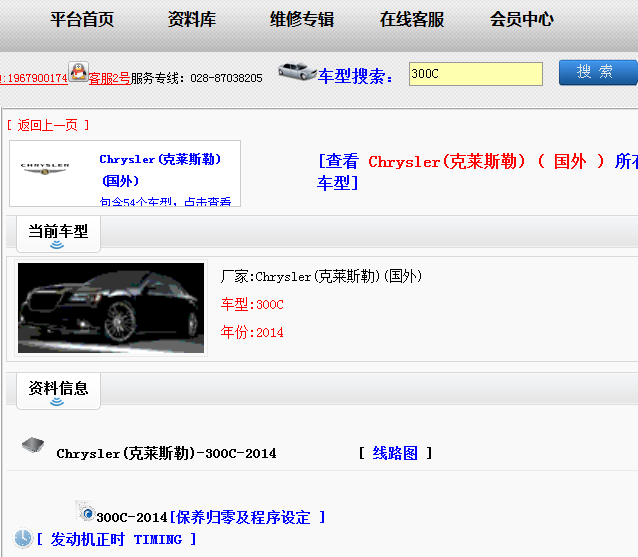
Task: Select the 当前车型 tab
Action: 58,234
